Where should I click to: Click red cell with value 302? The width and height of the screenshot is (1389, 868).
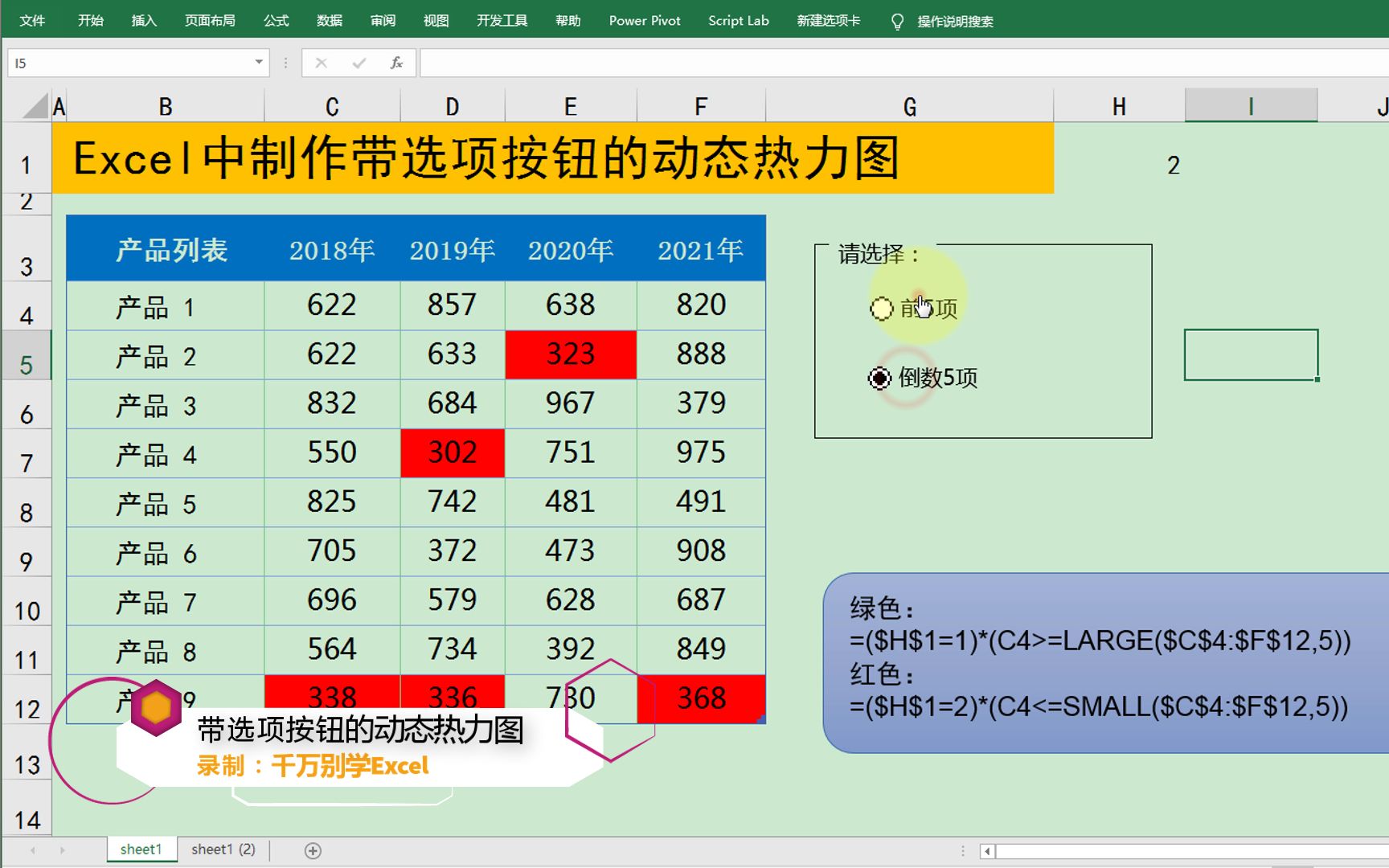453,452
